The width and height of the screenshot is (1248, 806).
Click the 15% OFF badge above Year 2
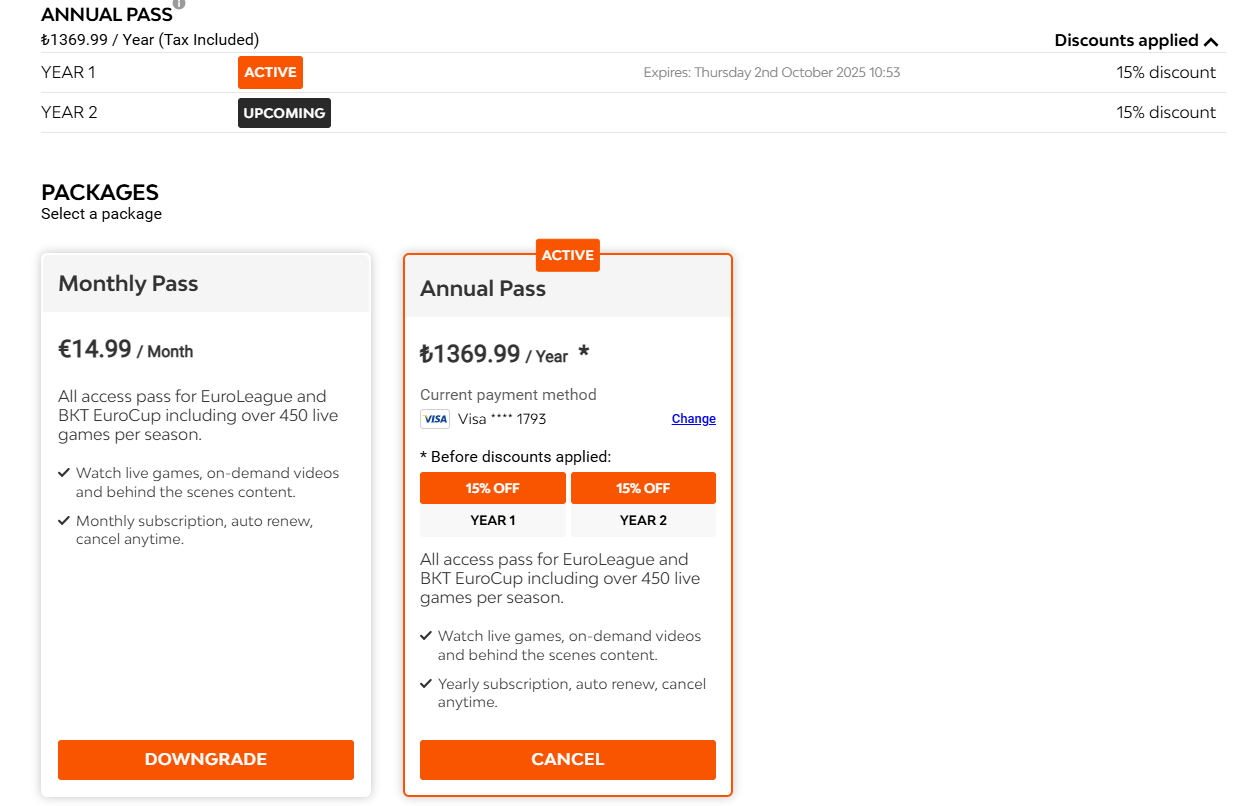pyautogui.click(x=643, y=488)
